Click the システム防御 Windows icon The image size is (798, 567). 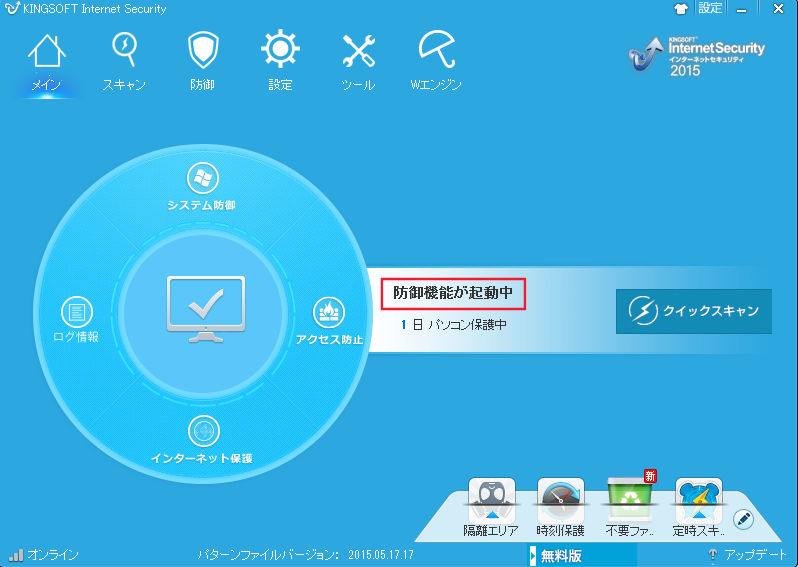tap(203, 178)
